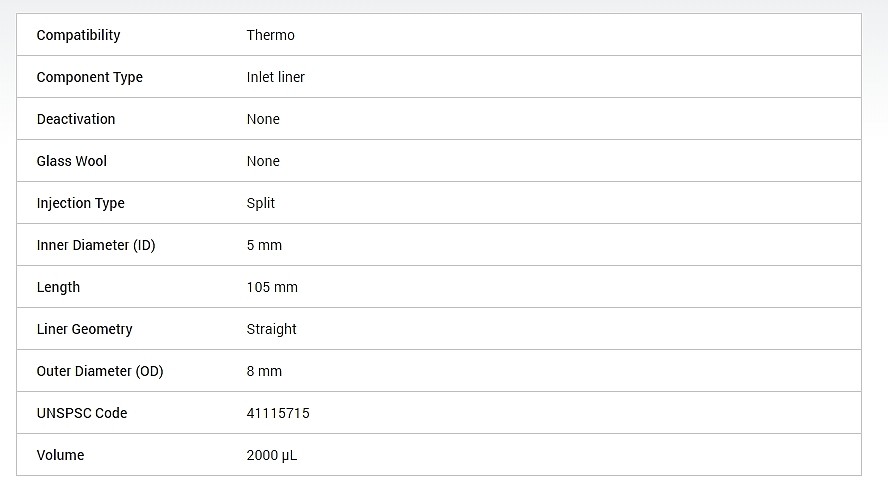Image resolution: width=888 pixels, height=499 pixels.
Task: Select the Split injection value
Action: point(261,203)
